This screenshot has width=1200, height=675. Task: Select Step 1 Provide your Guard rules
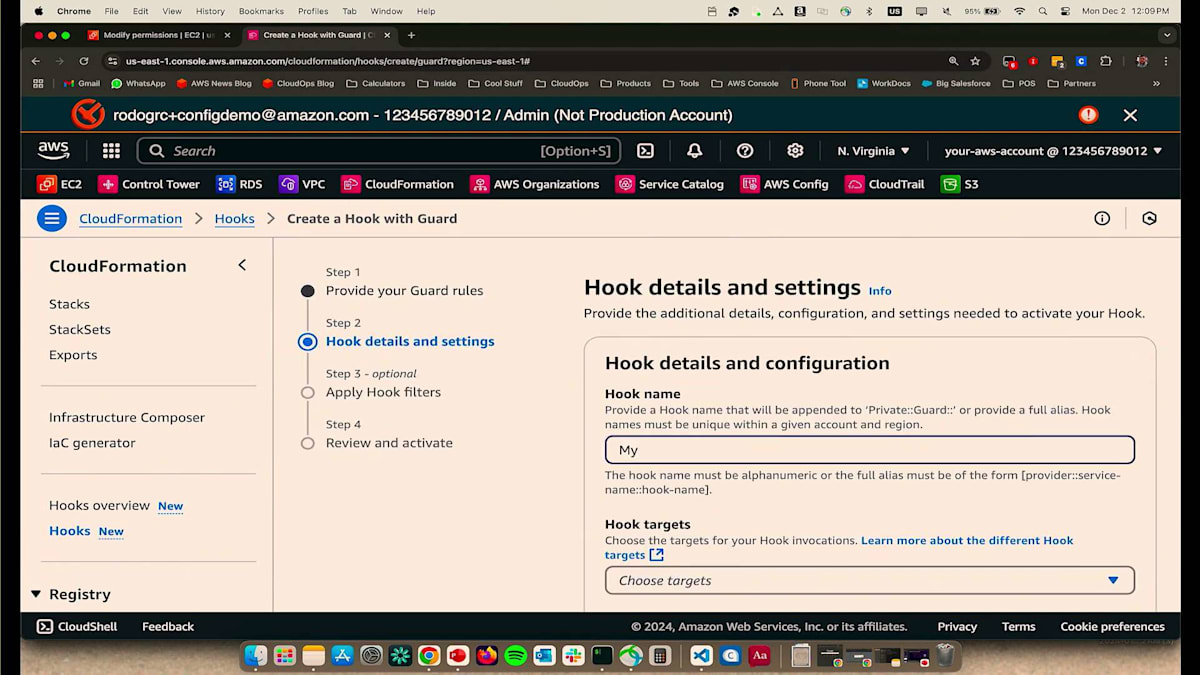click(x=404, y=291)
